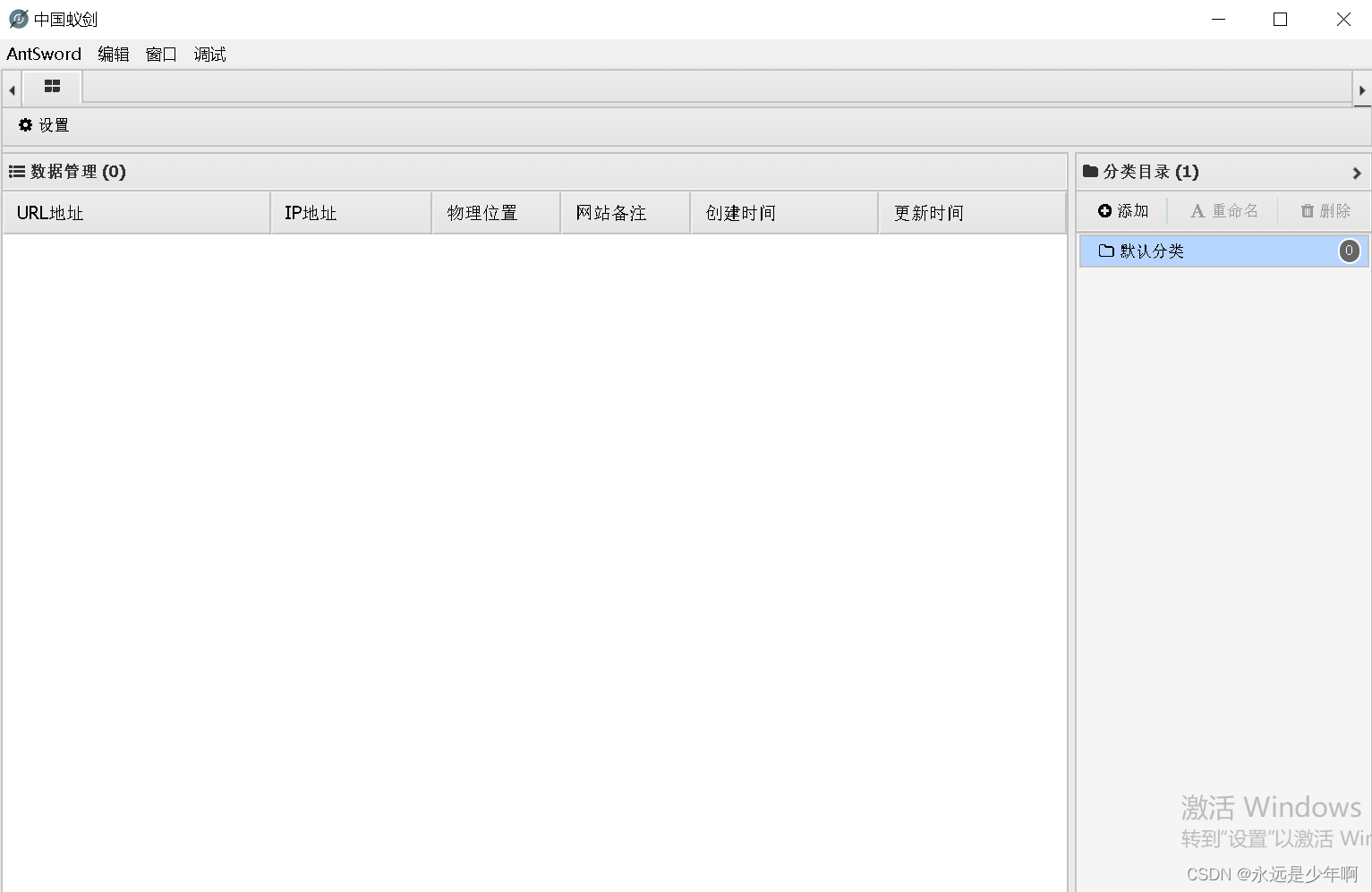Sort by the 网站备注 column header
Viewport: 1372px width, 892px height.
click(626, 213)
